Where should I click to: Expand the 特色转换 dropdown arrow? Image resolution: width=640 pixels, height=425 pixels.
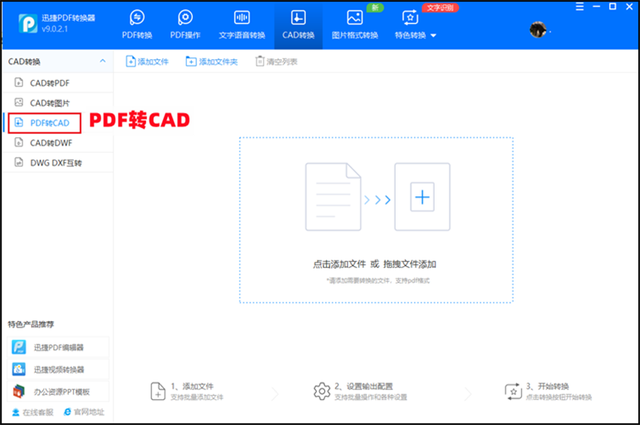(433, 36)
